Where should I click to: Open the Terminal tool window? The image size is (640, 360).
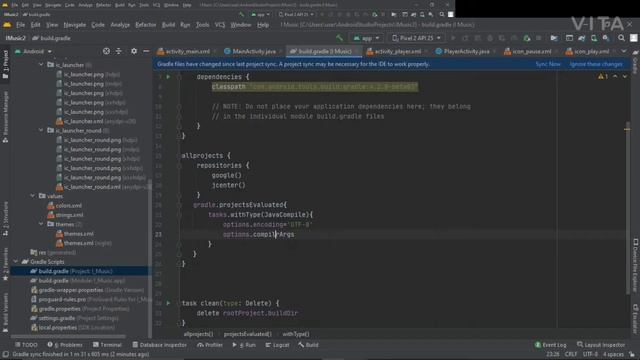click(x=107, y=345)
